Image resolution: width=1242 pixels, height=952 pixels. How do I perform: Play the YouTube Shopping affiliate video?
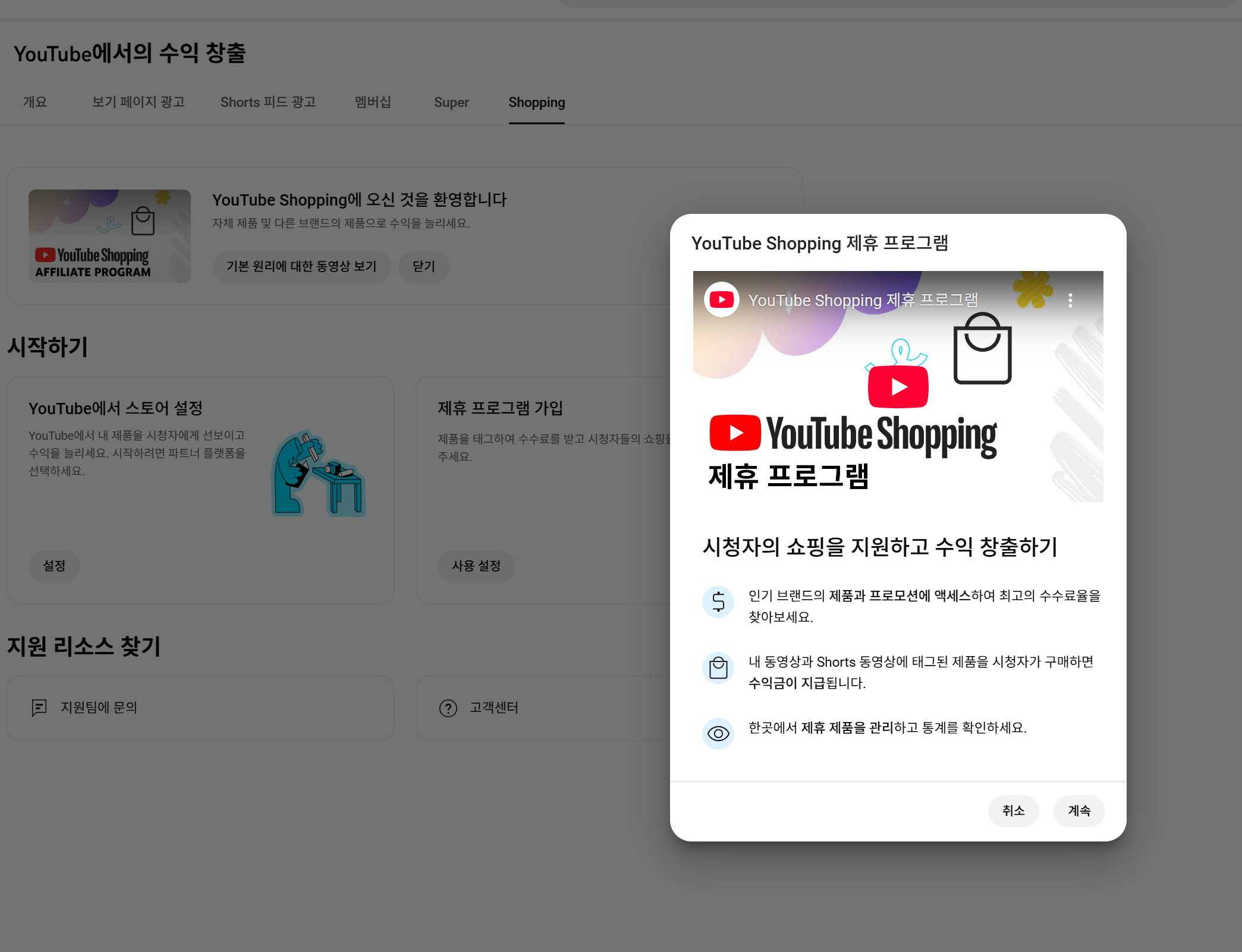point(898,387)
